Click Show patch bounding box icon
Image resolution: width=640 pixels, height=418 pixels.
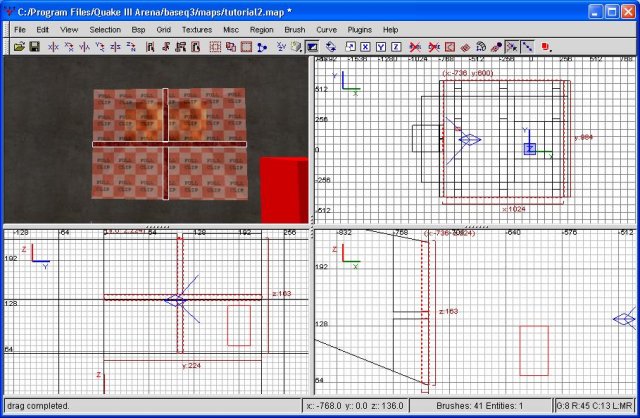(x=450, y=47)
